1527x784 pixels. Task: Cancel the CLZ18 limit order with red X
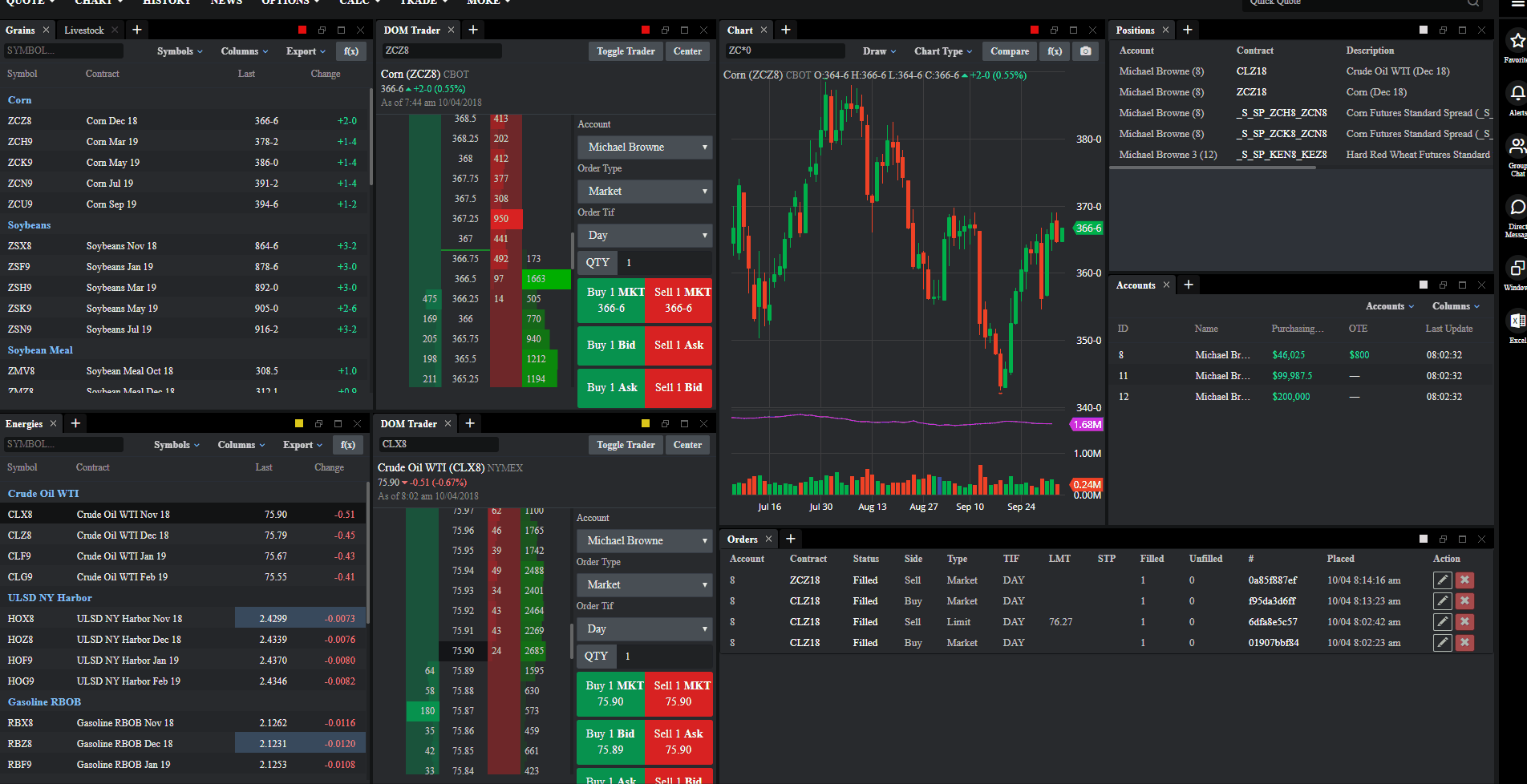(1464, 622)
